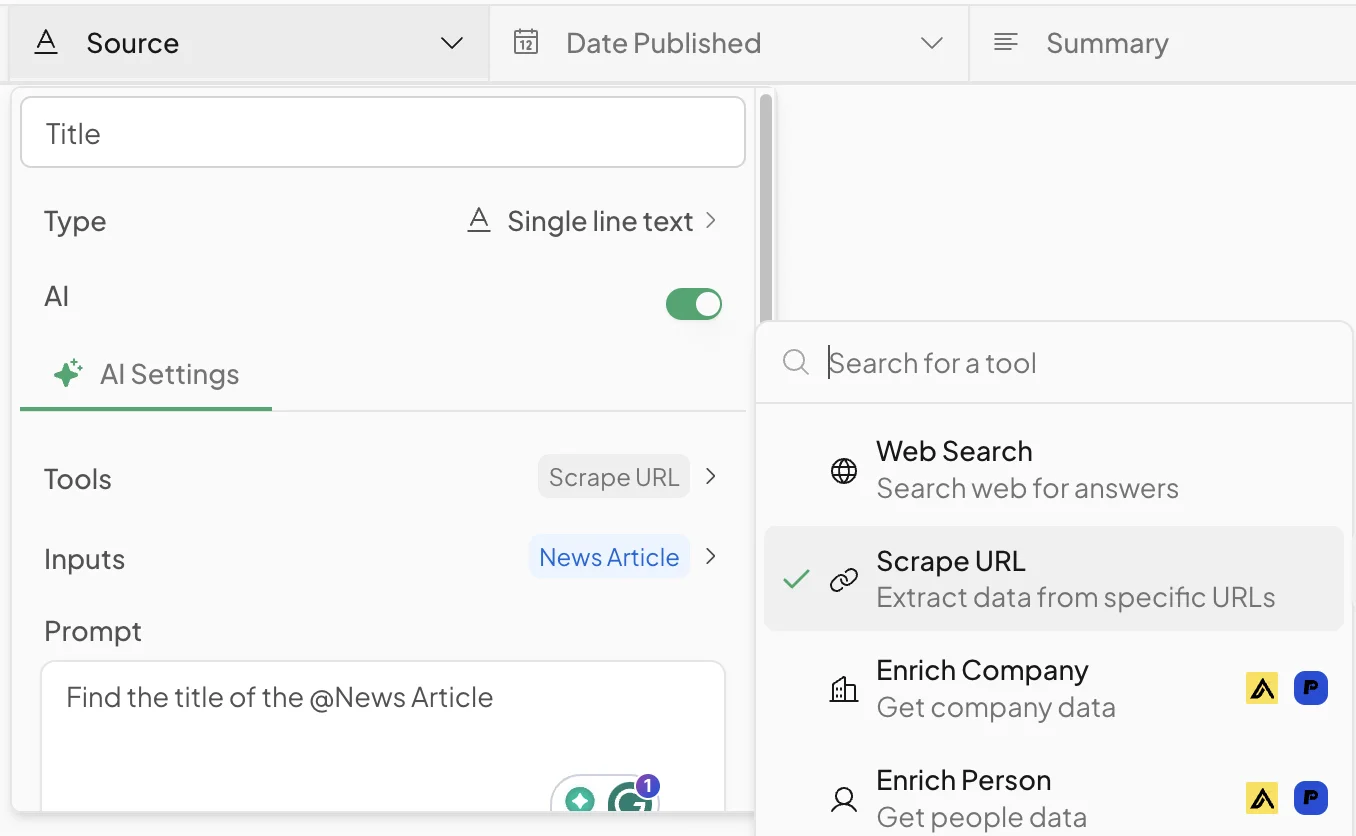
Task: Click the globe icon for Web Search
Action: [844, 471]
